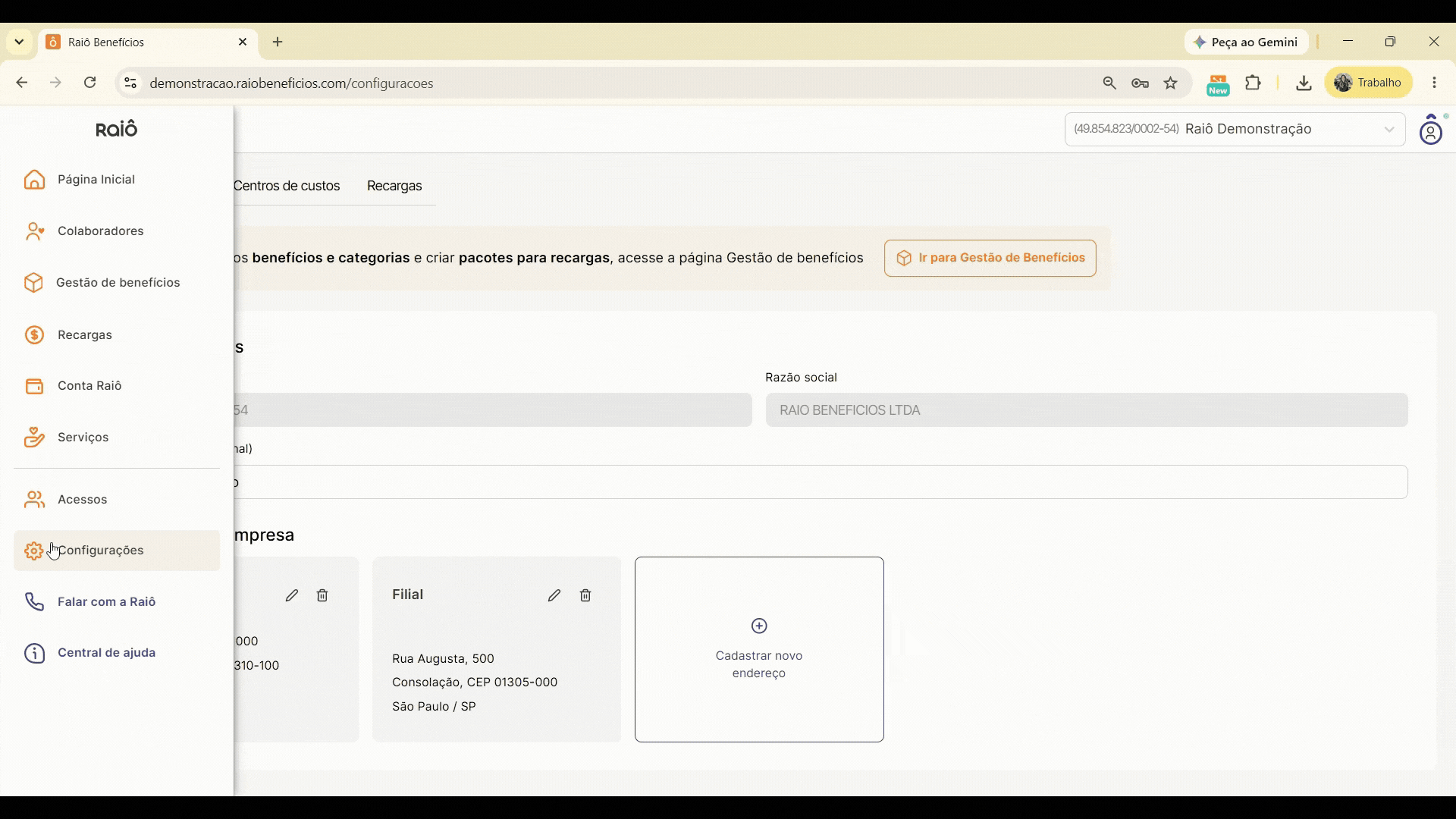Click pencil icon on the first address card
1456x819 pixels.
(292, 596)
